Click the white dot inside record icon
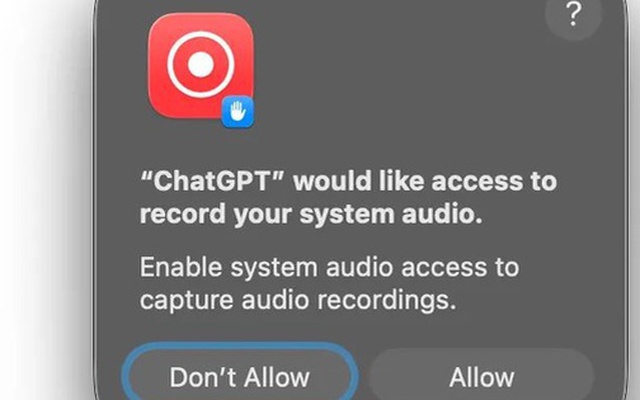 coord(200,64)
